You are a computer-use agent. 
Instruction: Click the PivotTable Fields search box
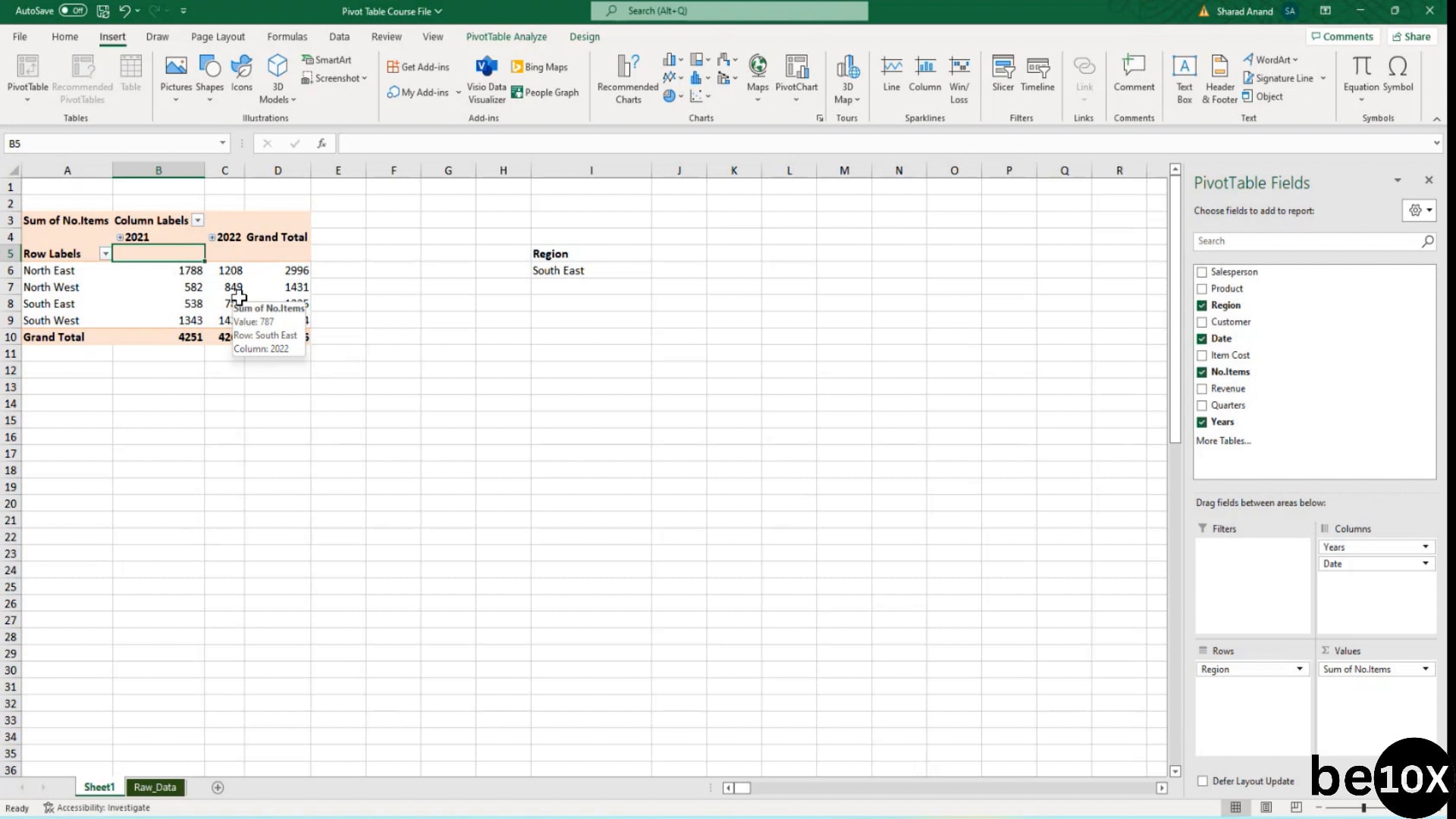point(1314,241)
